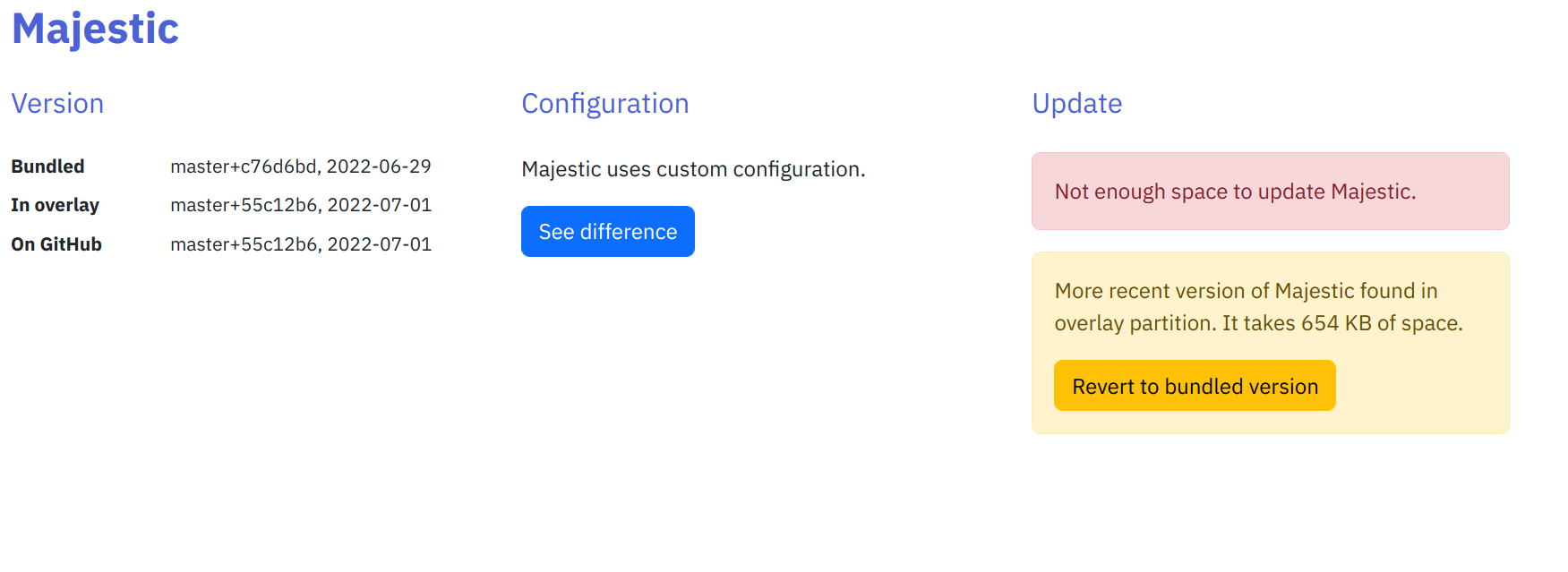Select the custom configuration description text

(692, 168)
